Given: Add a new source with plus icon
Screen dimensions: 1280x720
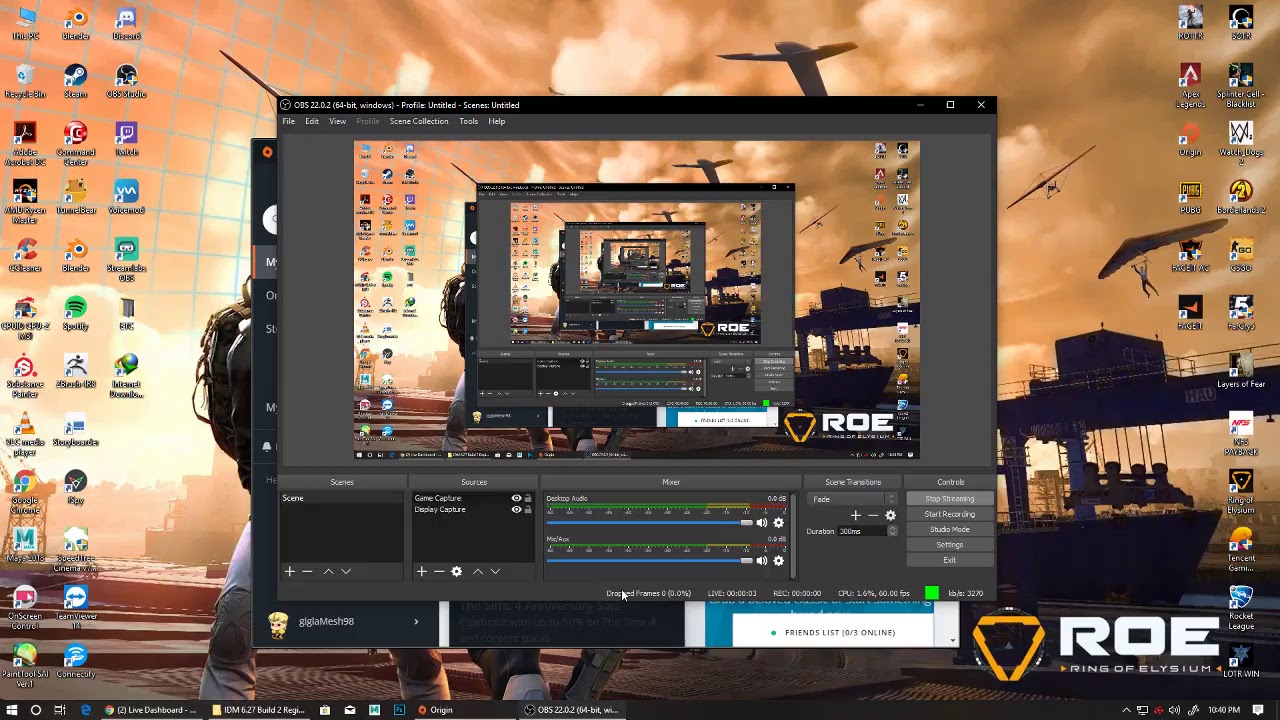Looking at the screenshot, I should (421, 571).
